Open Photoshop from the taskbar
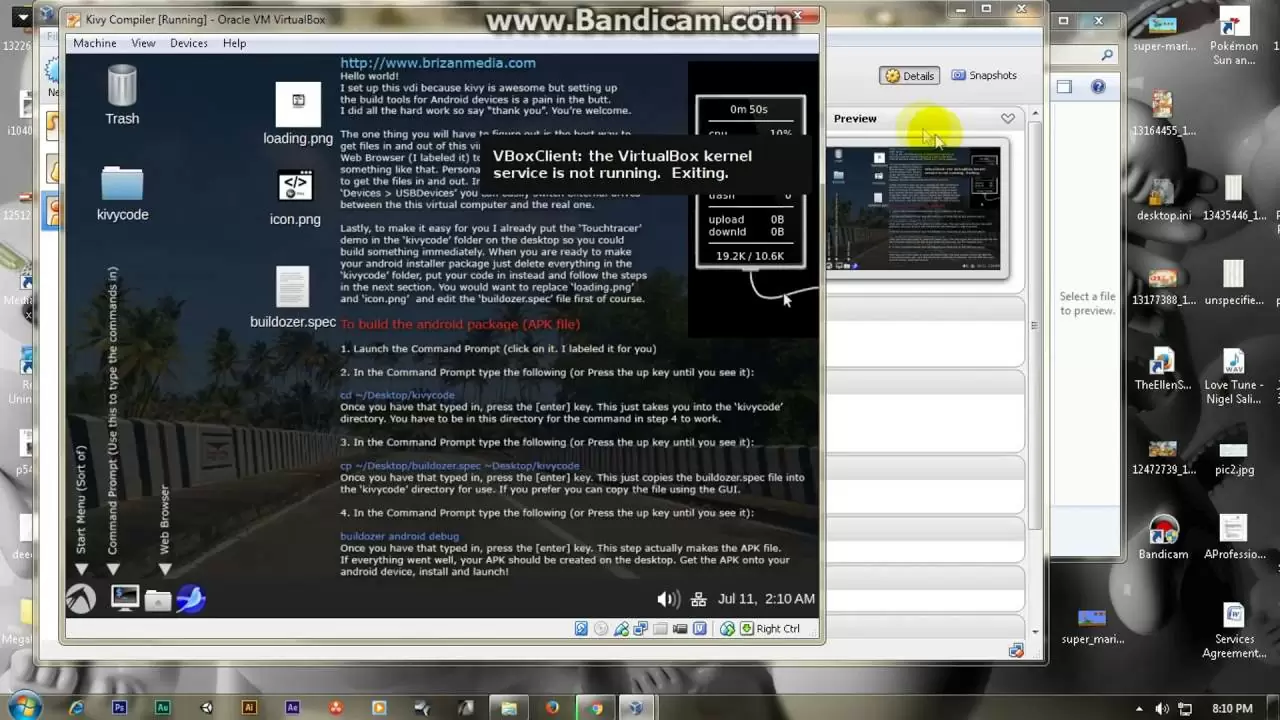 coord(120,708)
